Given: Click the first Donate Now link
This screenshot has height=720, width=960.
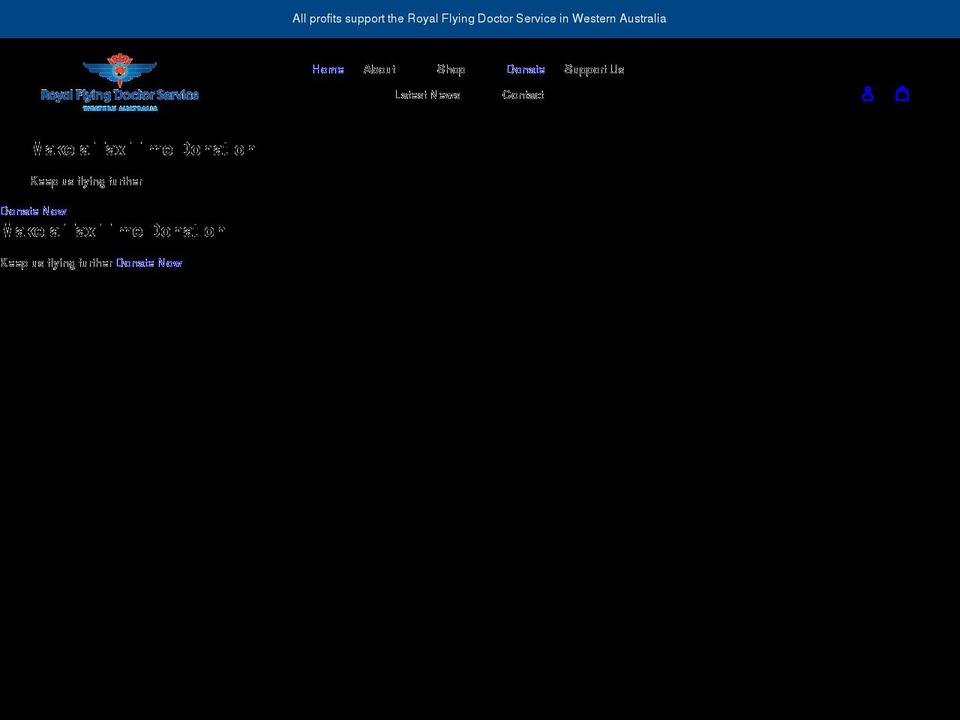Looking at the screenshot, I should [x=33, y=211].
